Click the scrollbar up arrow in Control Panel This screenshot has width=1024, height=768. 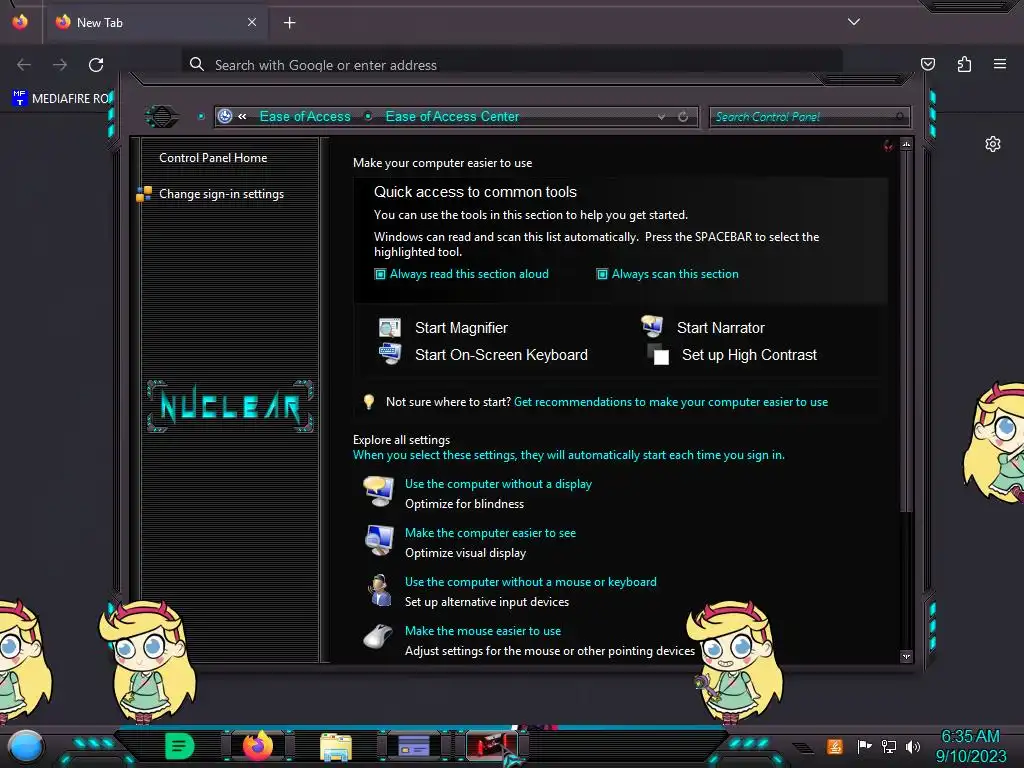pyautogui.click(x=906, y=144)
